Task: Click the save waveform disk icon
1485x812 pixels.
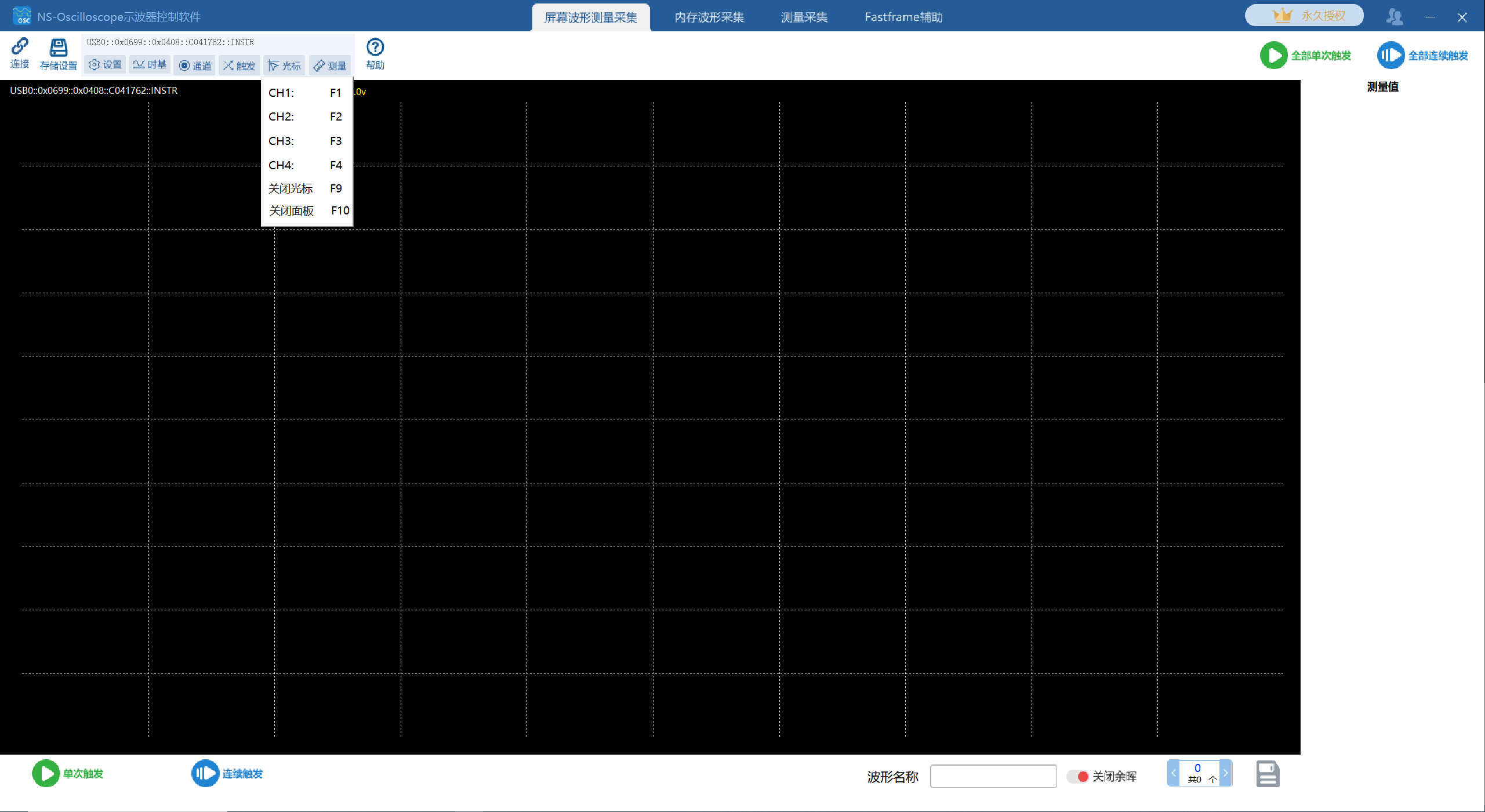Action: click(x=1268, y=774)
